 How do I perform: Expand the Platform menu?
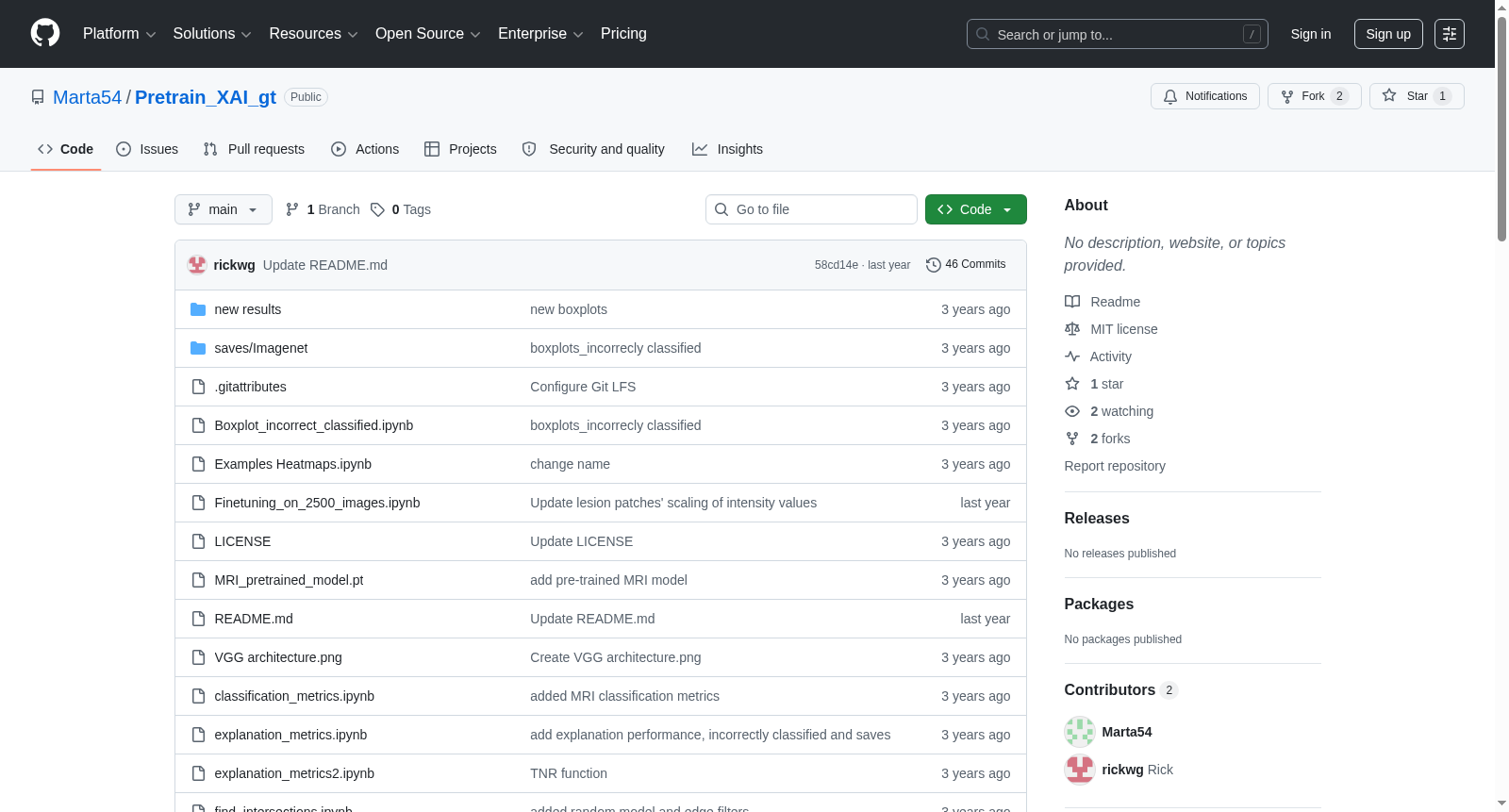tap(120, 34)
